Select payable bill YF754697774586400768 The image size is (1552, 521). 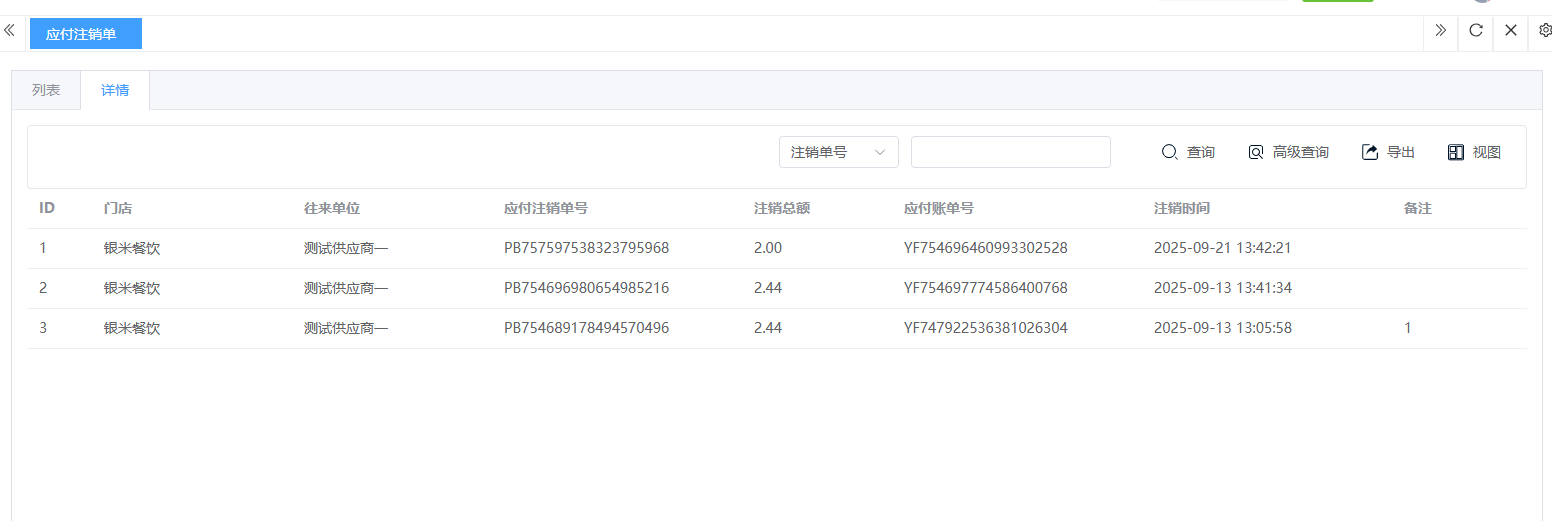pyautogui.click(x=985, y=288)
